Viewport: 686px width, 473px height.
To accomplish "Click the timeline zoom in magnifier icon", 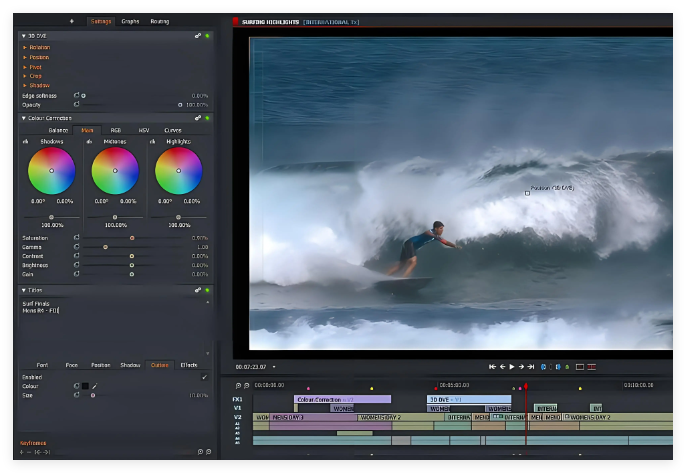I will 238,385.
